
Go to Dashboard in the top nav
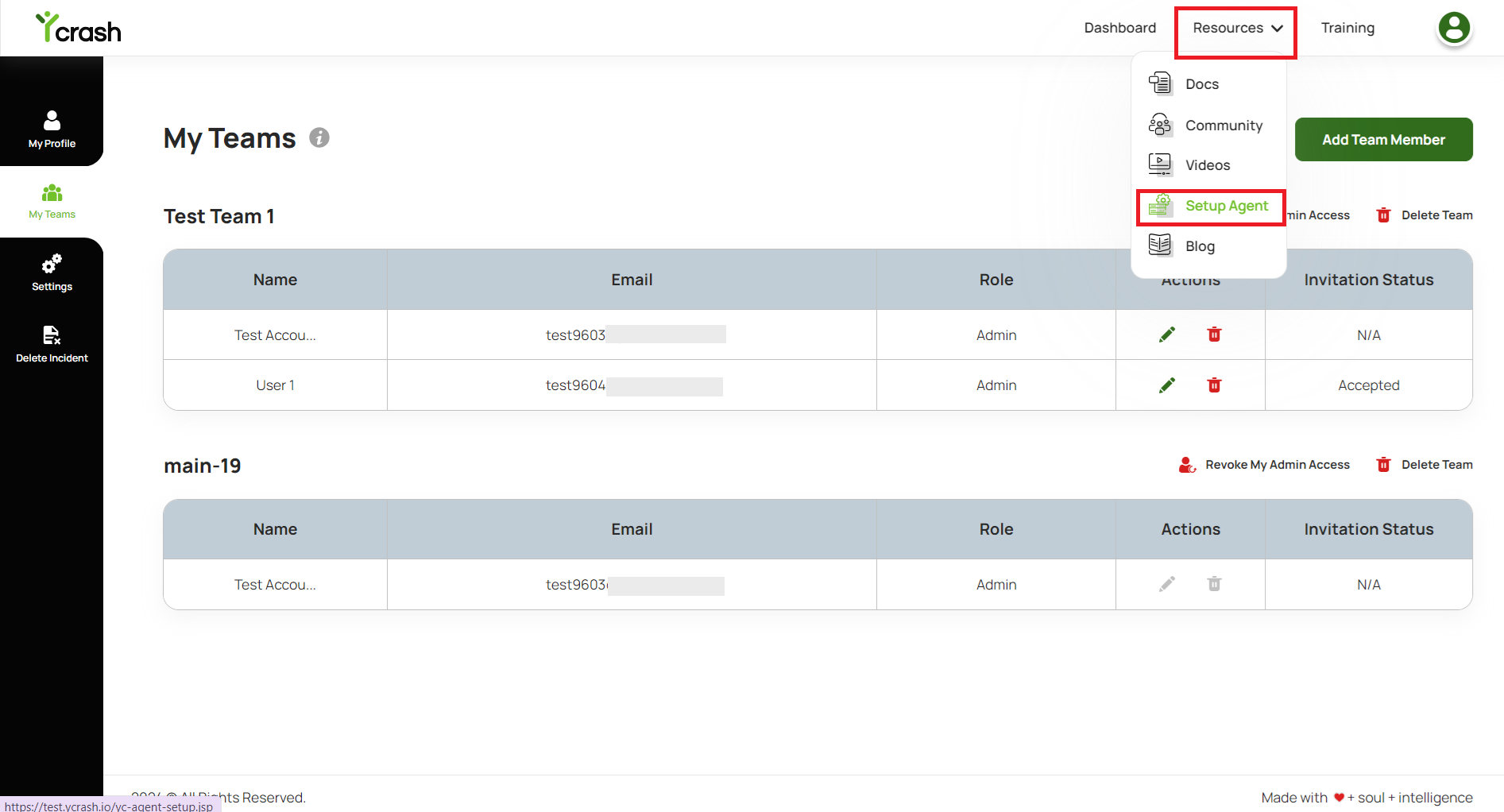pyautogui.click(x=1120, y=28)
